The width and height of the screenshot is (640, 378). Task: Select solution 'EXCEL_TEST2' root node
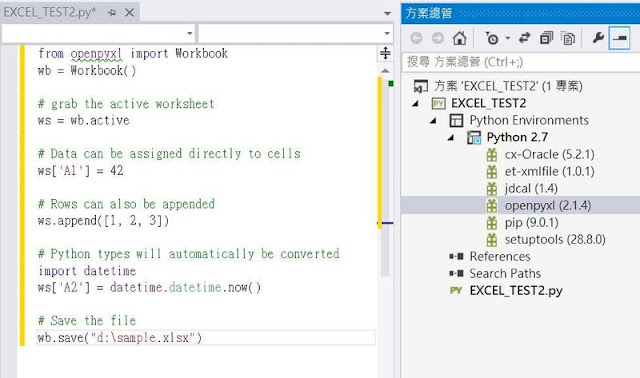(509, 86)
